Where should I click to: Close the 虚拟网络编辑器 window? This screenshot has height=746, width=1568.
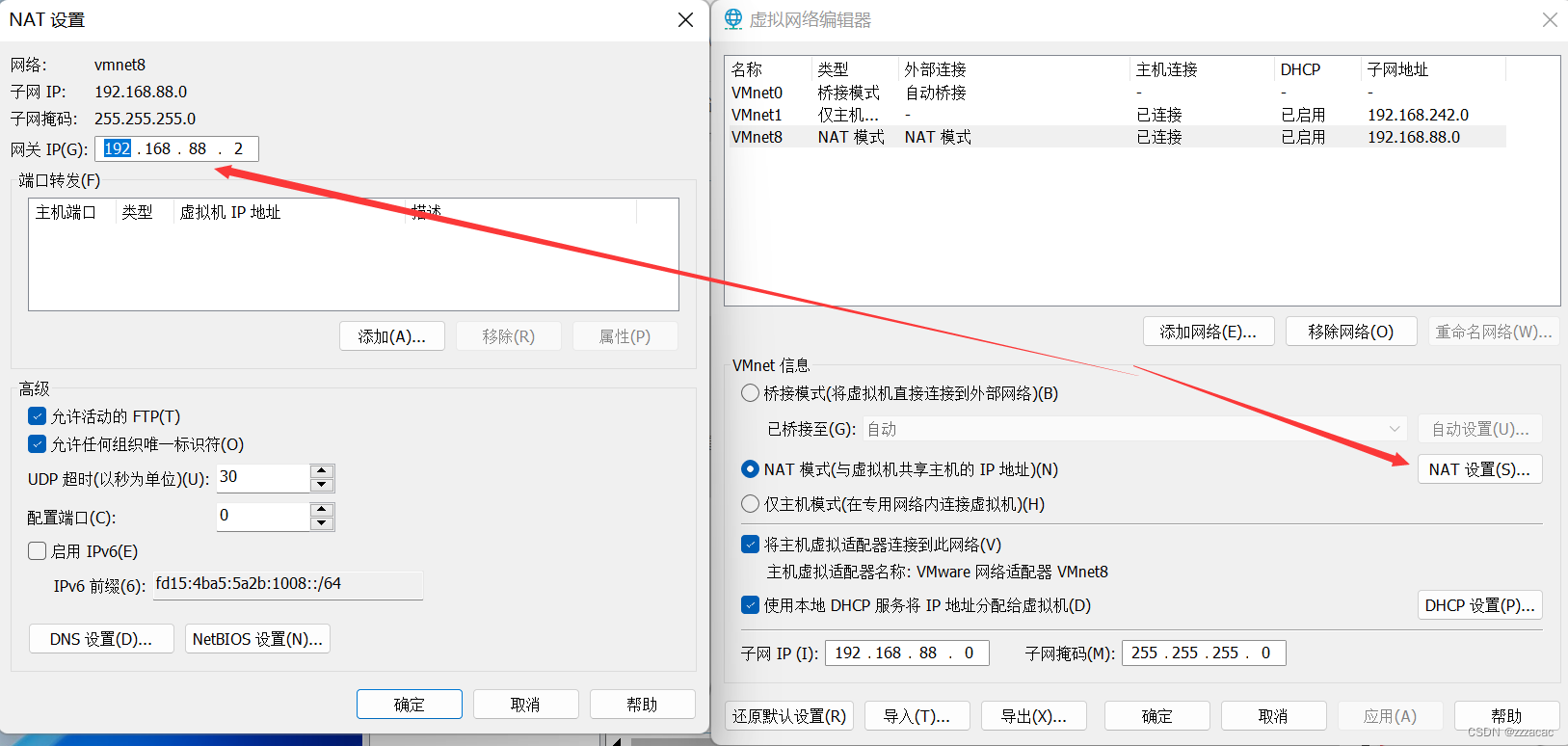[1549, 19]
